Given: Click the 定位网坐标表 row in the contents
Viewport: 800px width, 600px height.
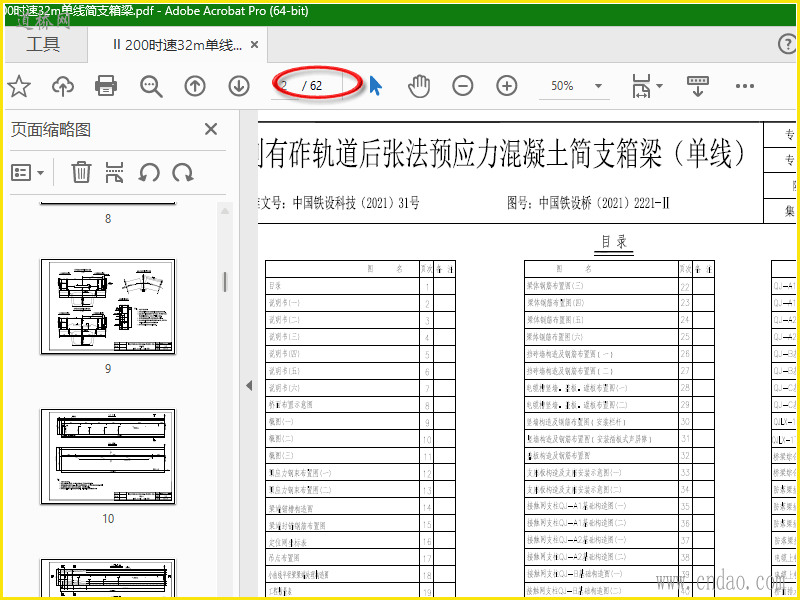Looking at the screenshot, I should pos(360,541).
